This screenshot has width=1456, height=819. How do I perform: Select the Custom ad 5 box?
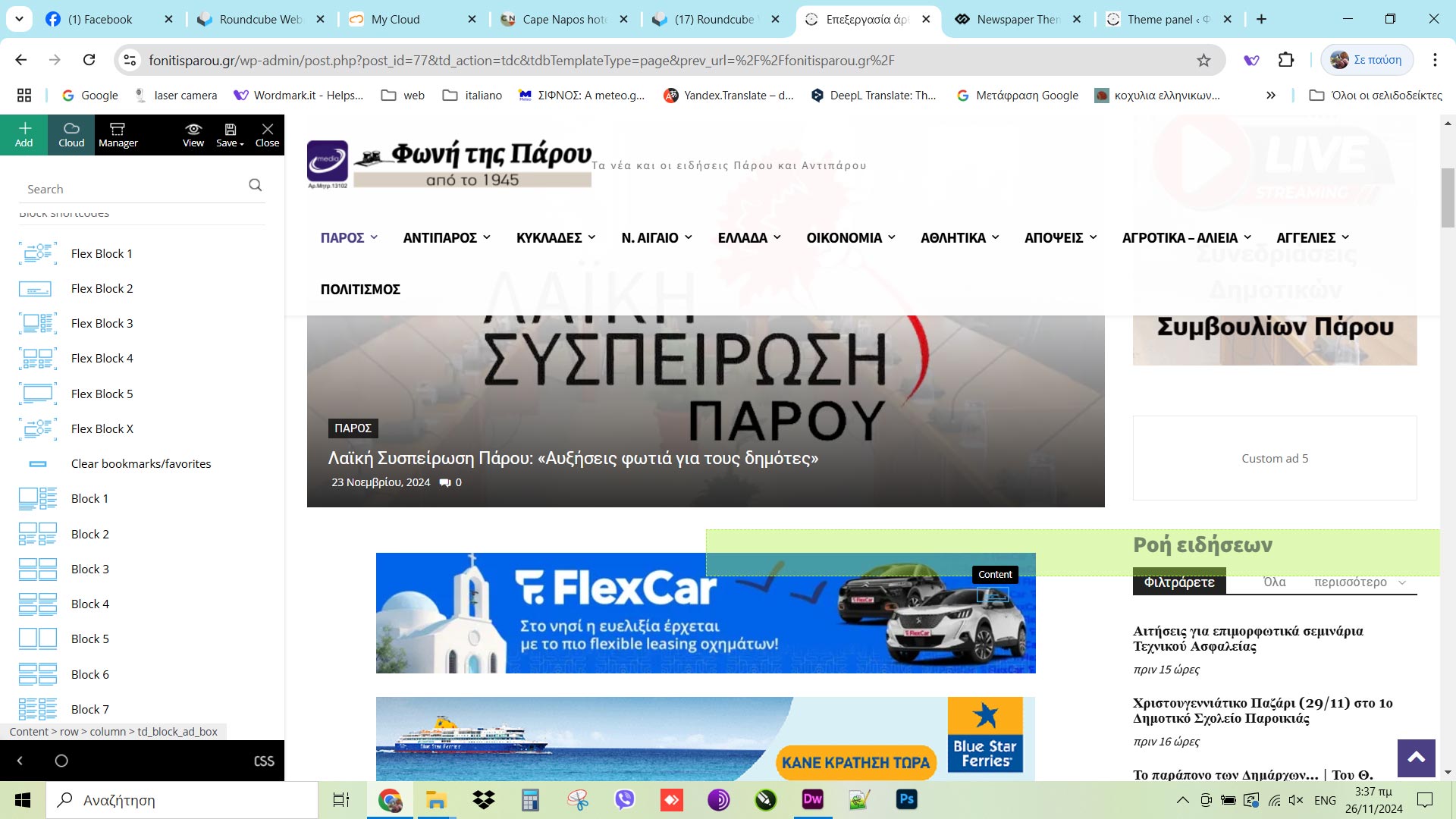[1275, 458]
